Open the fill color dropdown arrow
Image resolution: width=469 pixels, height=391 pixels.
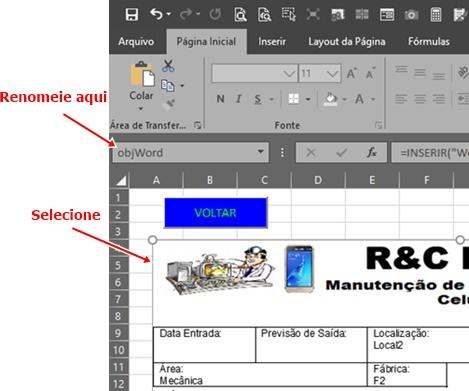(x=344, y=99)
